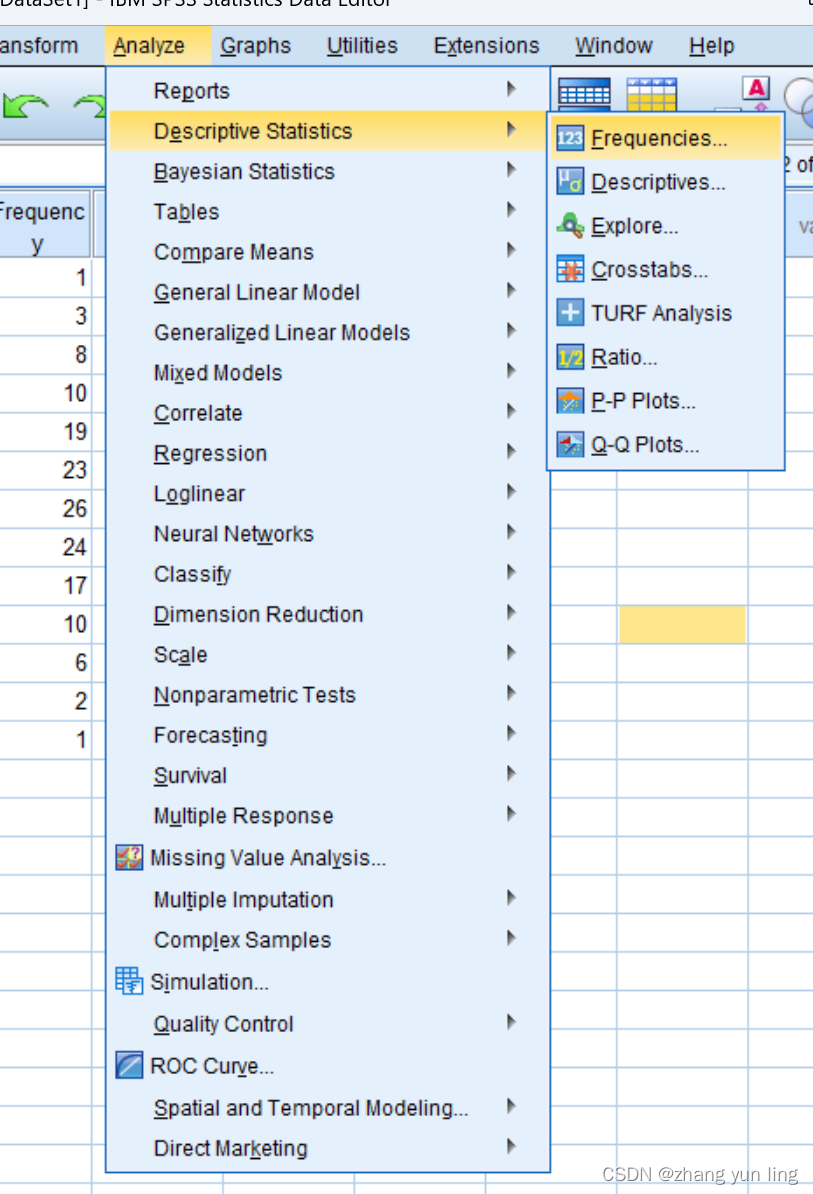Click the Frequency column header
The width and height of the screenshot is (813, 1194).
pyautogui.click(x=45, y=224)
